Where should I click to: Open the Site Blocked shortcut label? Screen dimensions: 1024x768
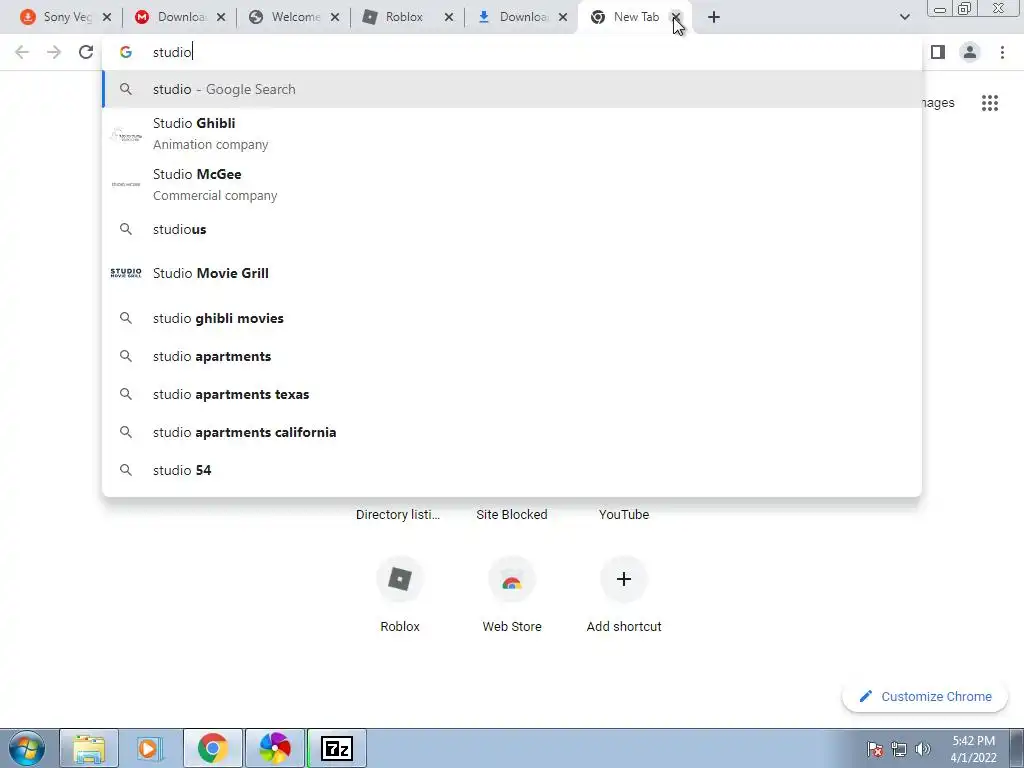pos(512,515)
